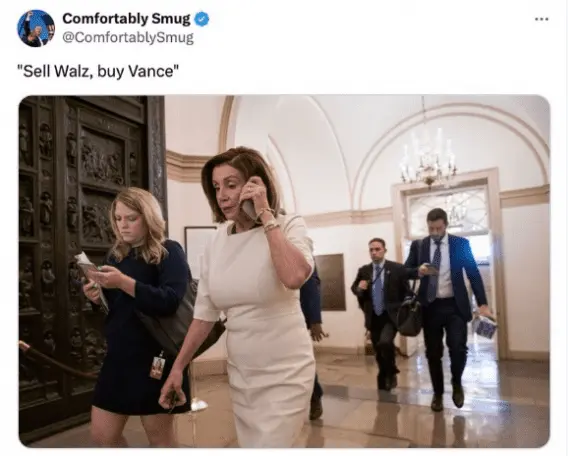
Task: Click the black duffel bag carried by the man
Action: 410,316
